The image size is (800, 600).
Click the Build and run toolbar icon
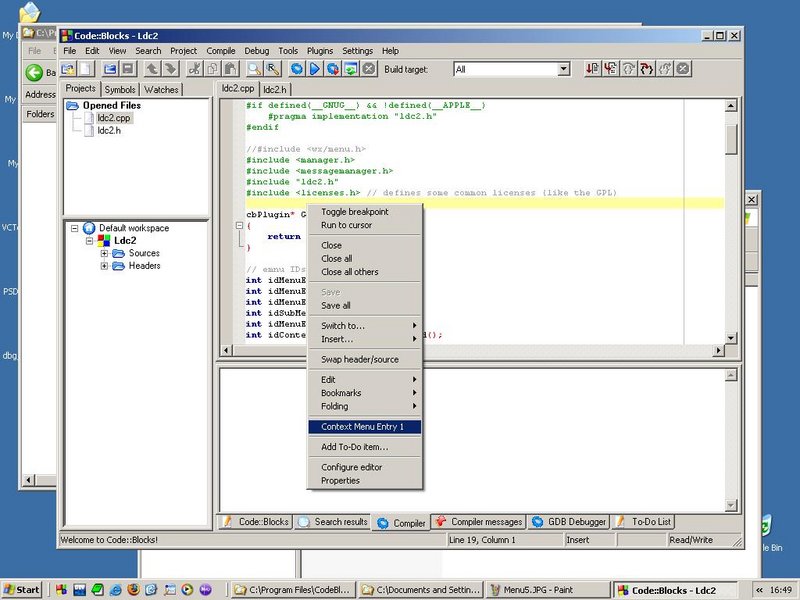point(333,69)
